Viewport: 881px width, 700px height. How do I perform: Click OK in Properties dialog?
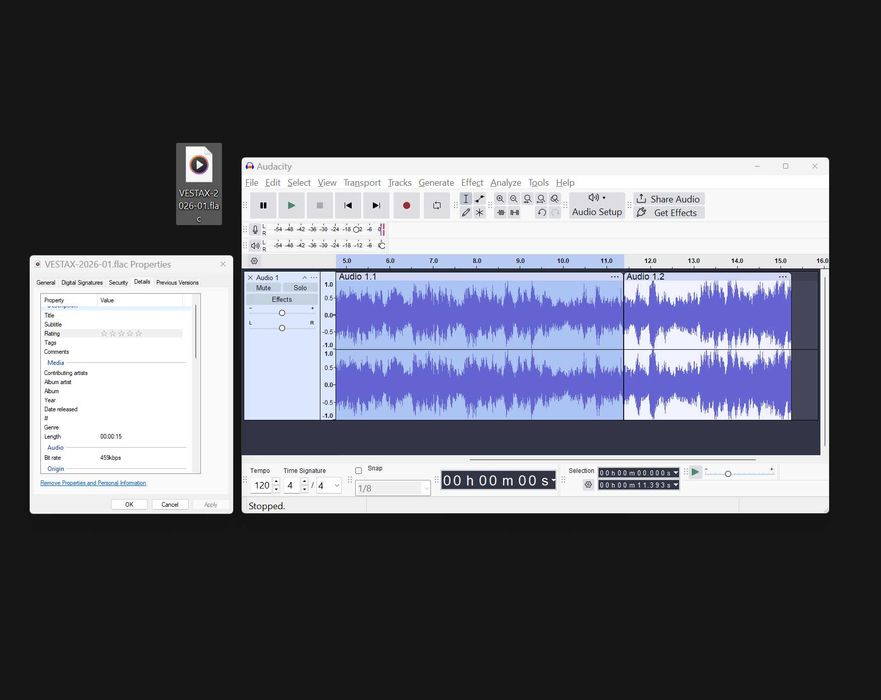click(129, 504)
